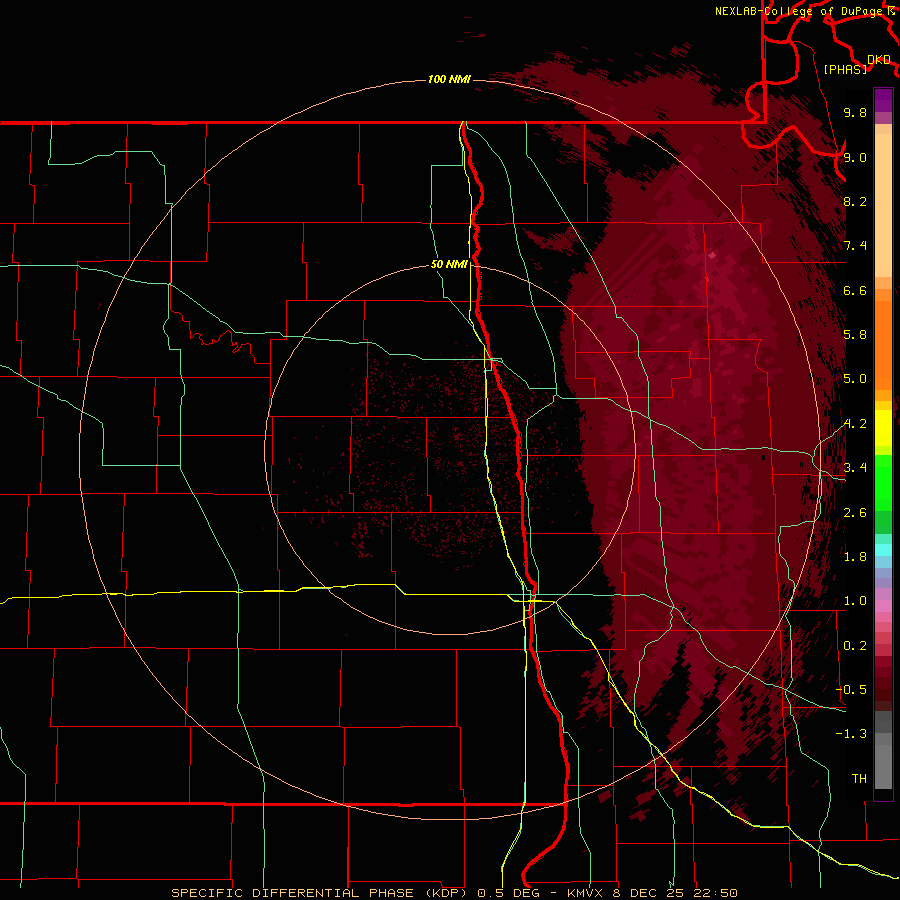
Task: Click the 5.0 scale value
Action: 855,379
